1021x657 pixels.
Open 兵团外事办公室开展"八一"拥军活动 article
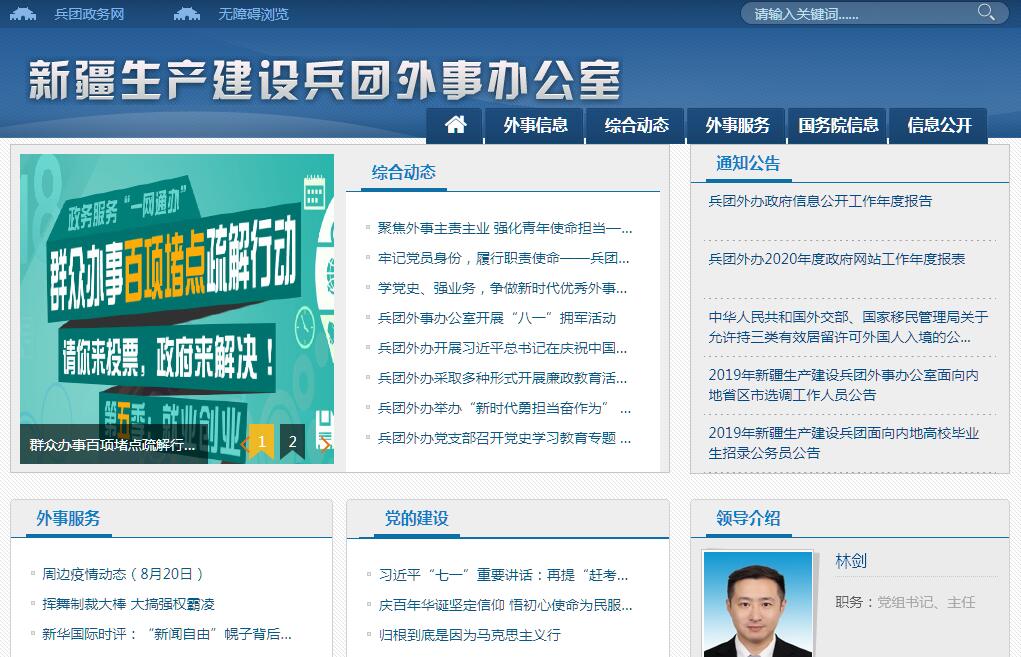pyautogui.click(x=496, y=318)
